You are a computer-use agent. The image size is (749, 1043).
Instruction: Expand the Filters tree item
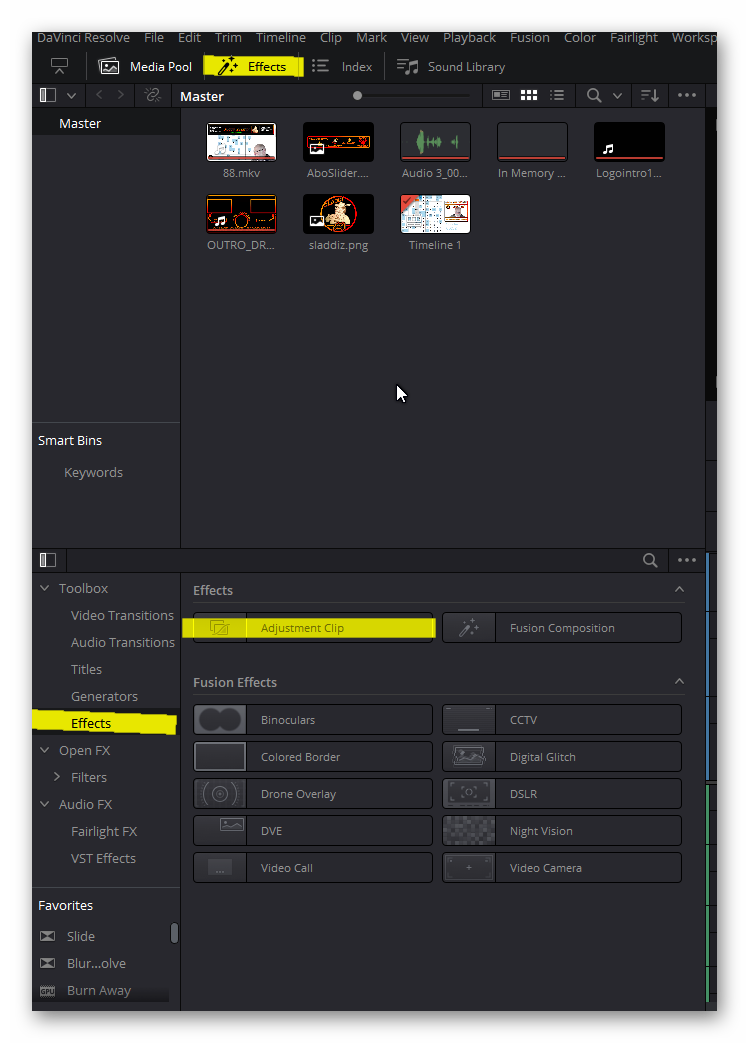58,777
